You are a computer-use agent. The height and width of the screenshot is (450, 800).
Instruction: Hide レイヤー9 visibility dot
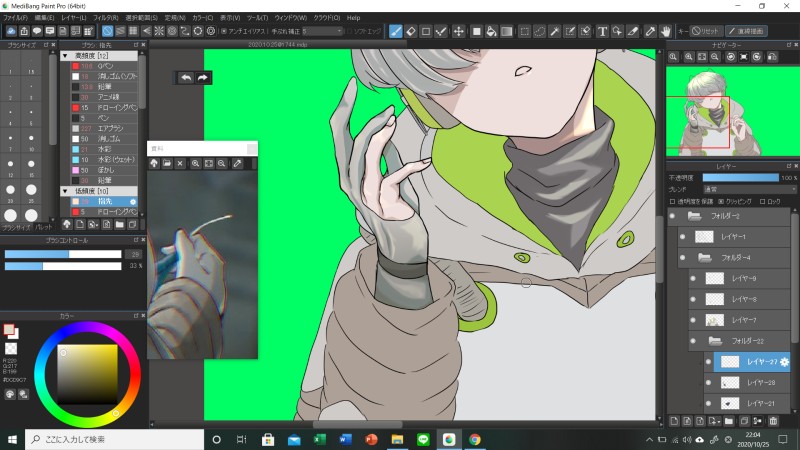[693, 279]
